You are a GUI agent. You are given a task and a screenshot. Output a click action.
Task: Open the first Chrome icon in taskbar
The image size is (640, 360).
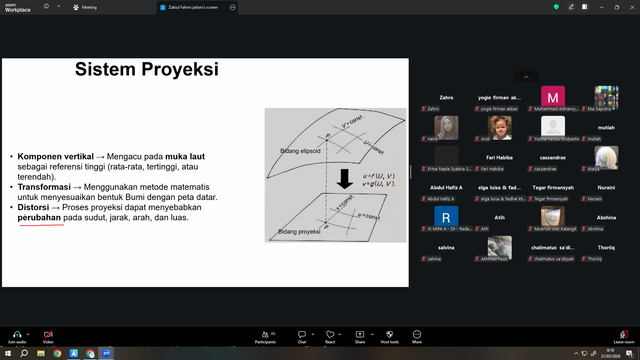click(x=57, y=353)
